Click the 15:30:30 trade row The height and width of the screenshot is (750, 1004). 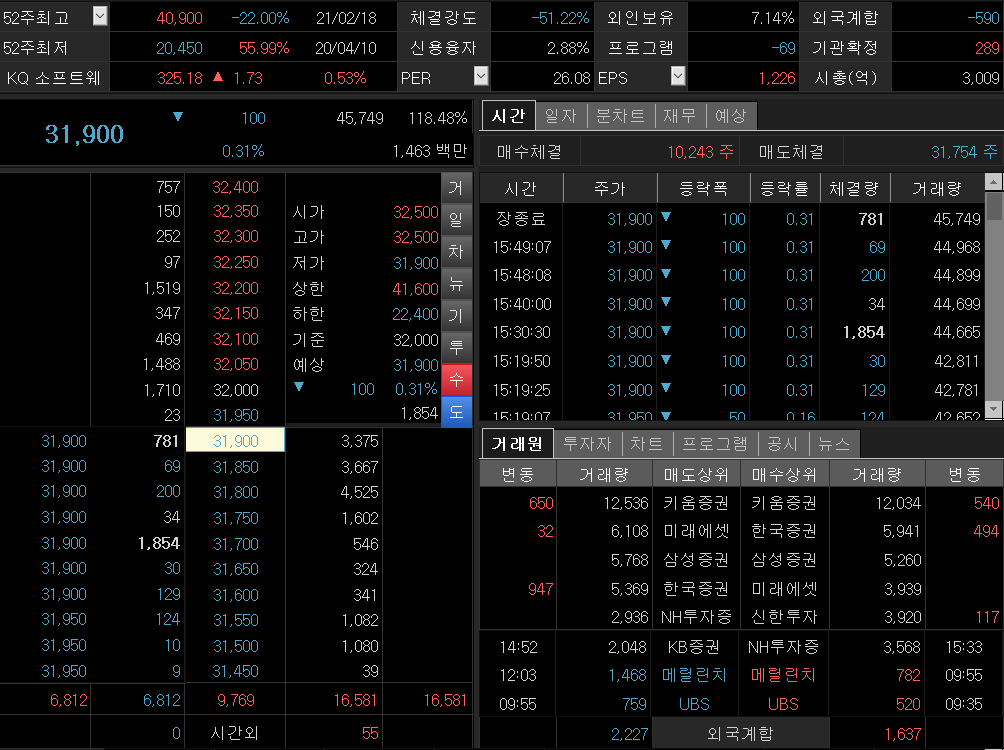click(732, 332)
